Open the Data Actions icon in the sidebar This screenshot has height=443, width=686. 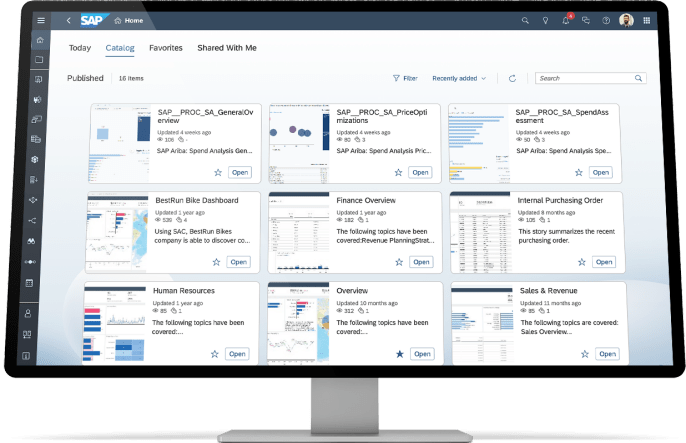[x=34, y=180]
